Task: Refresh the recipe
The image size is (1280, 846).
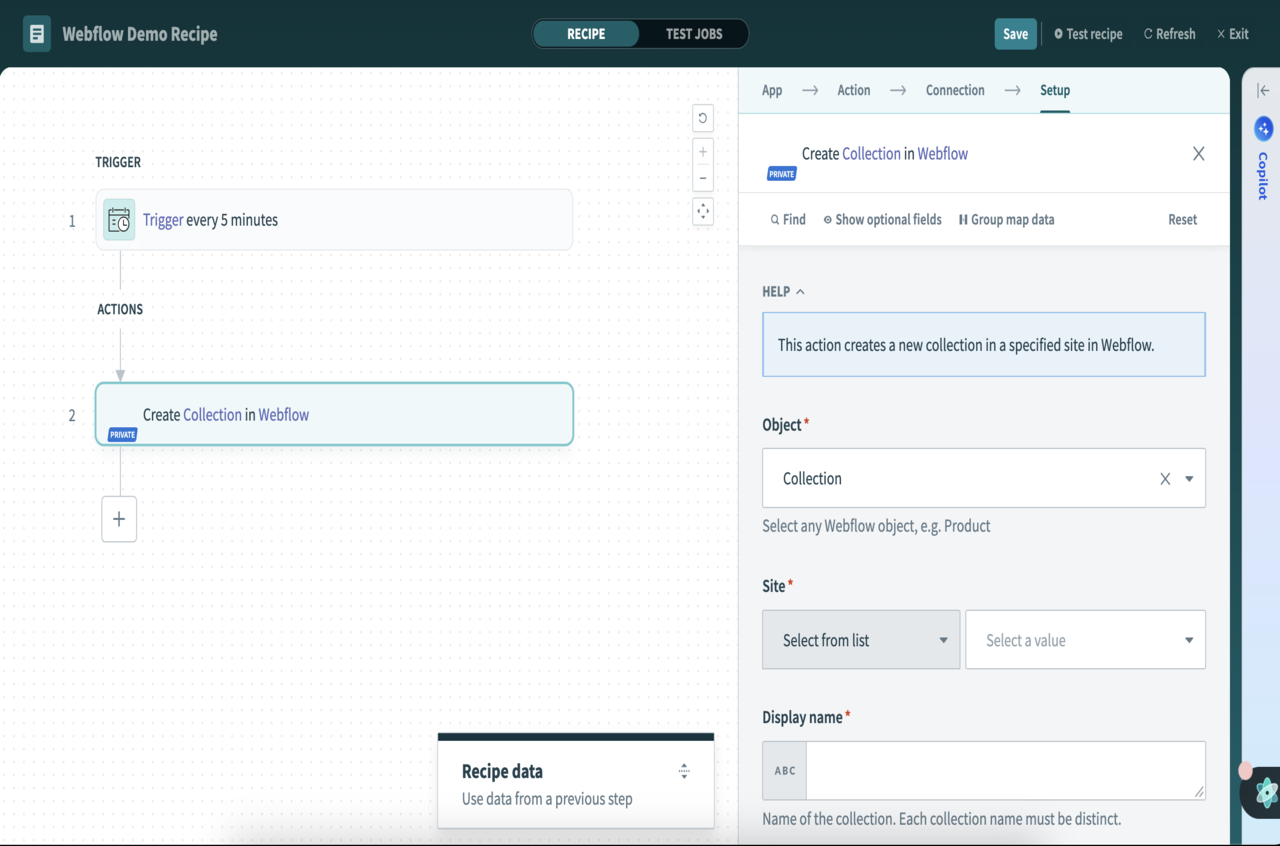Action: (x=1169, y=34)
